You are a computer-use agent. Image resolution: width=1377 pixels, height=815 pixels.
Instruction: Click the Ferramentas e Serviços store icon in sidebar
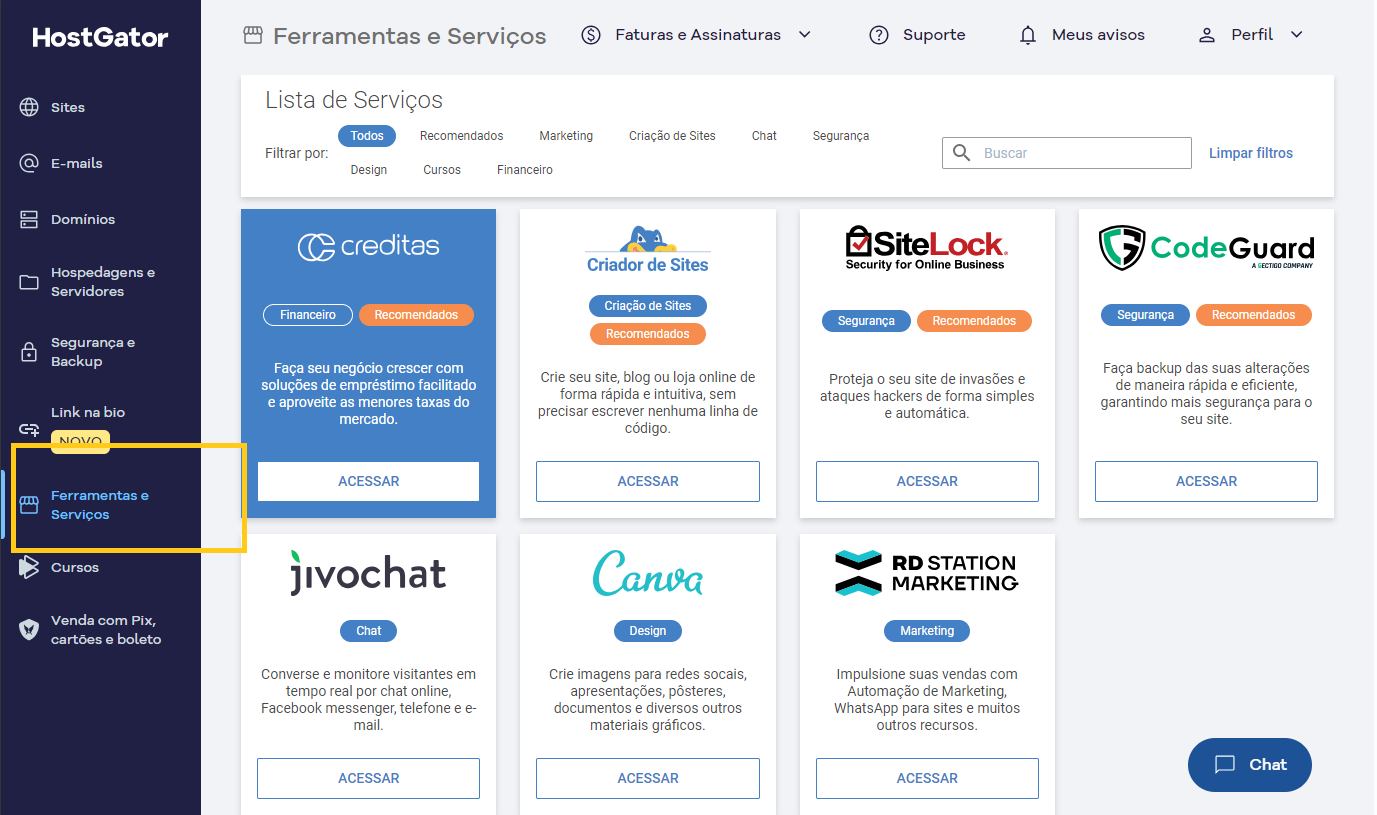[x=29, y=505]
